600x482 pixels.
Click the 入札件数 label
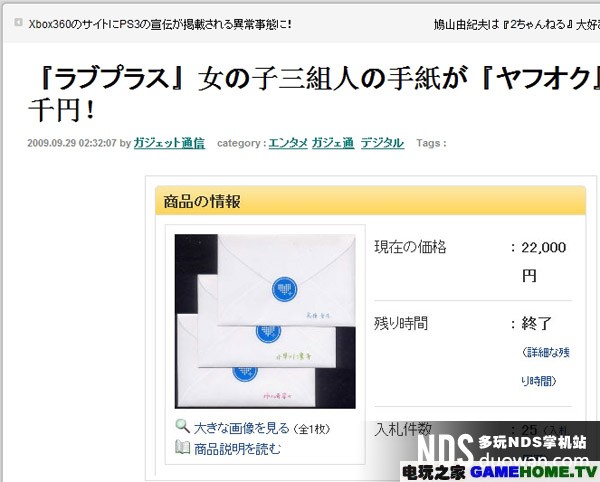point(403,429)
